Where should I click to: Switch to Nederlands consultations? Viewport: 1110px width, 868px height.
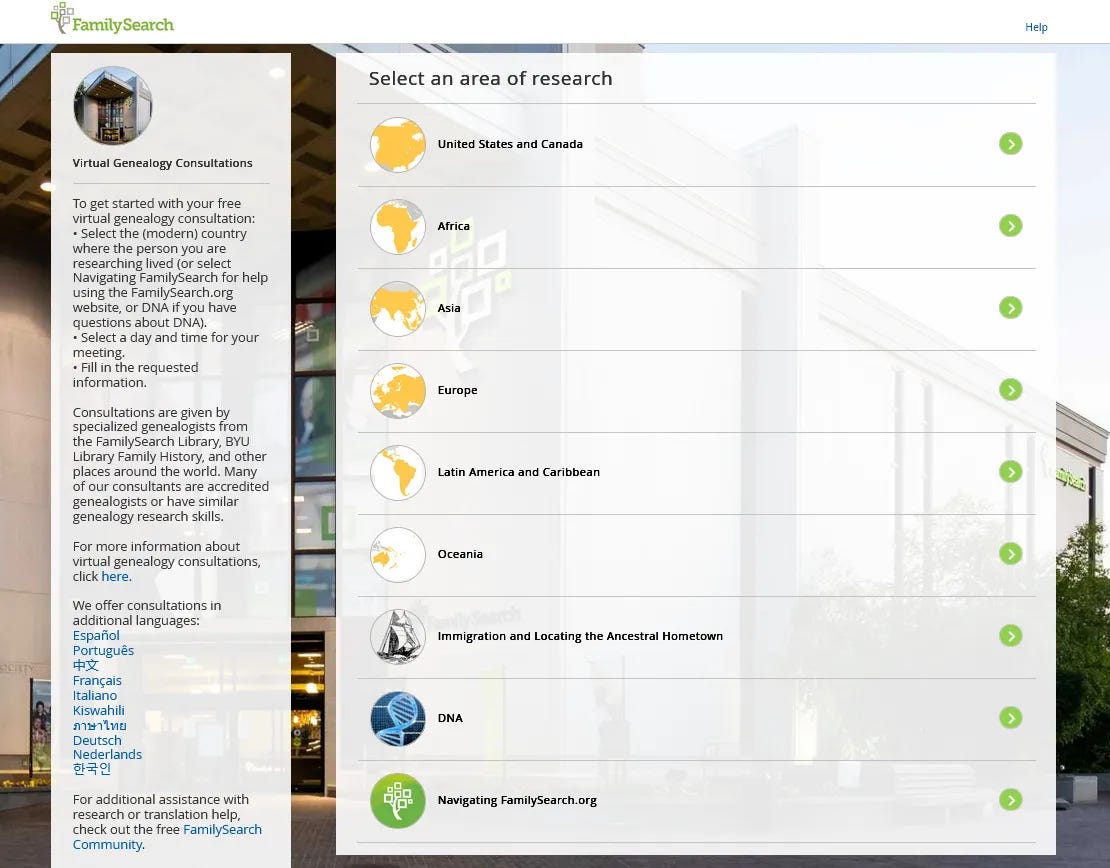pos(107,754)
